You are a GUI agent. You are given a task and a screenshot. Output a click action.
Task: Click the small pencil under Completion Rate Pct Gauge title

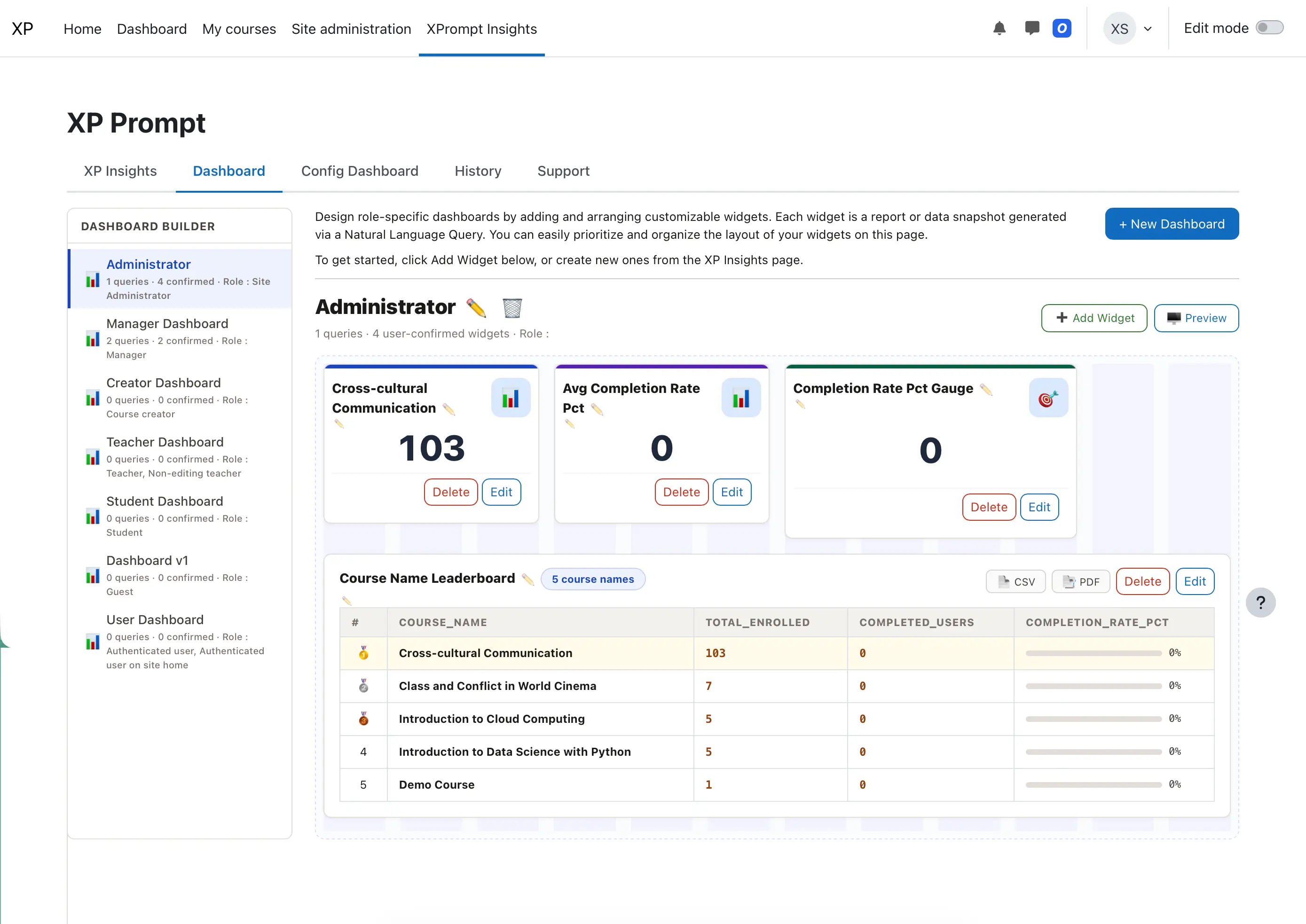pyautogui.click(x=800, y=404)
